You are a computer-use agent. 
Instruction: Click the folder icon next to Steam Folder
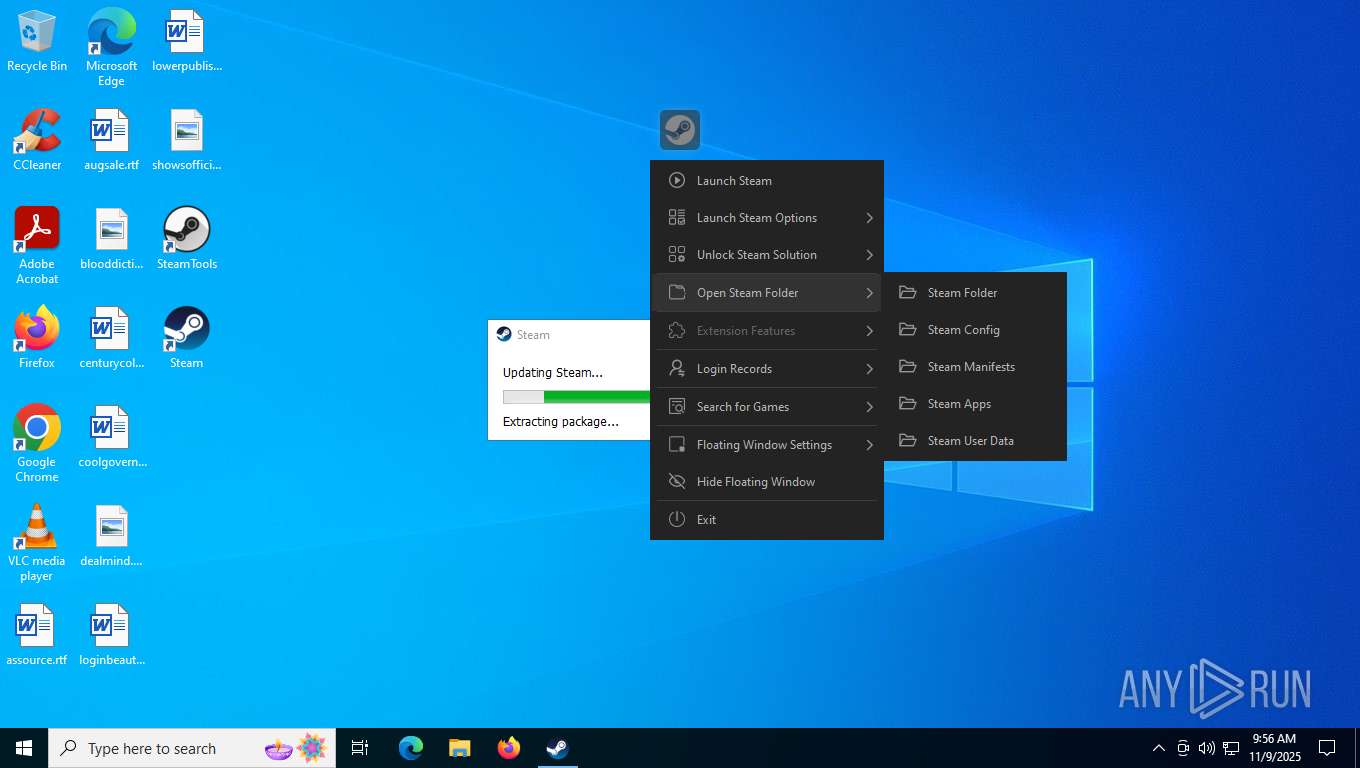coord(907,292)
